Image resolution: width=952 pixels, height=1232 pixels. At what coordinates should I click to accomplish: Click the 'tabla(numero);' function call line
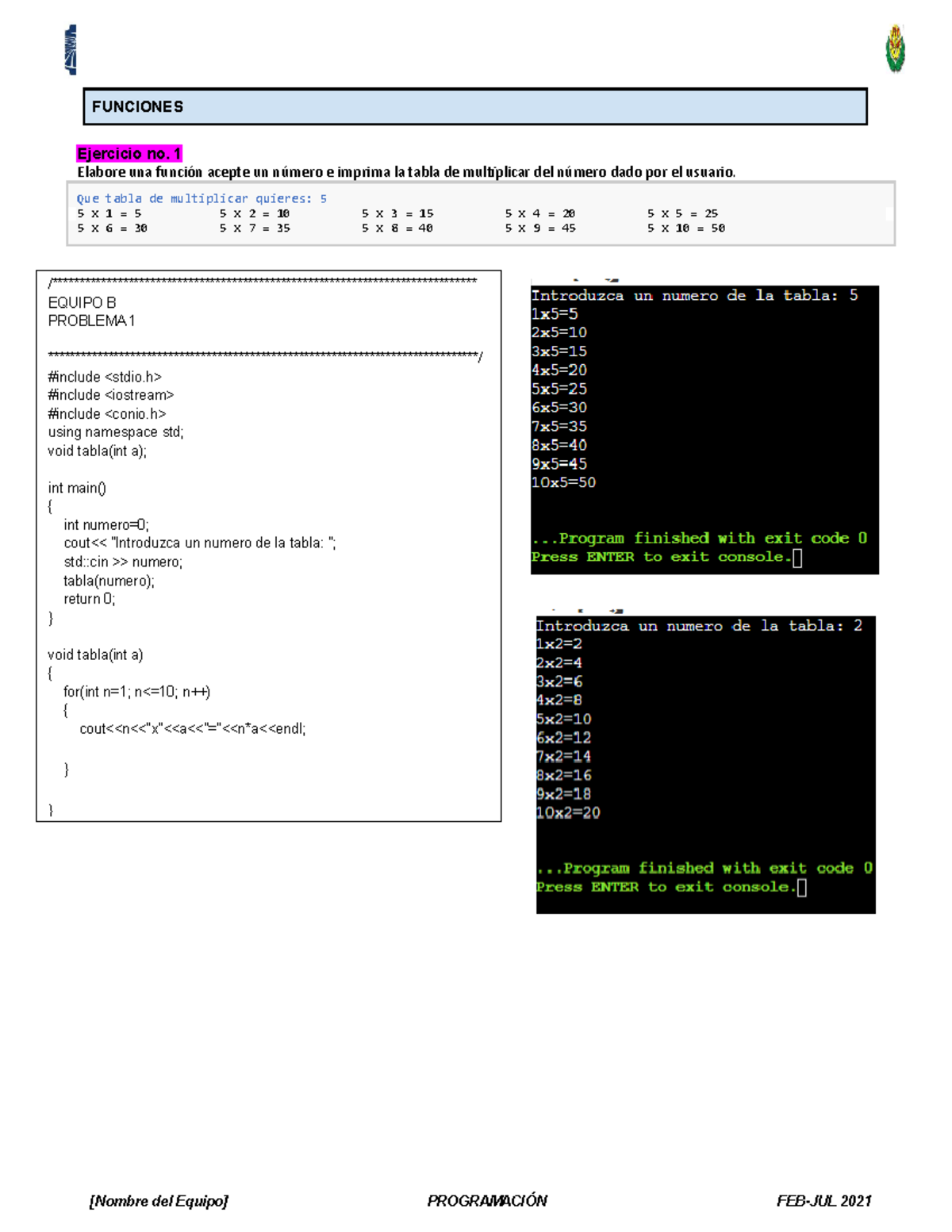[x=109, y=581]
